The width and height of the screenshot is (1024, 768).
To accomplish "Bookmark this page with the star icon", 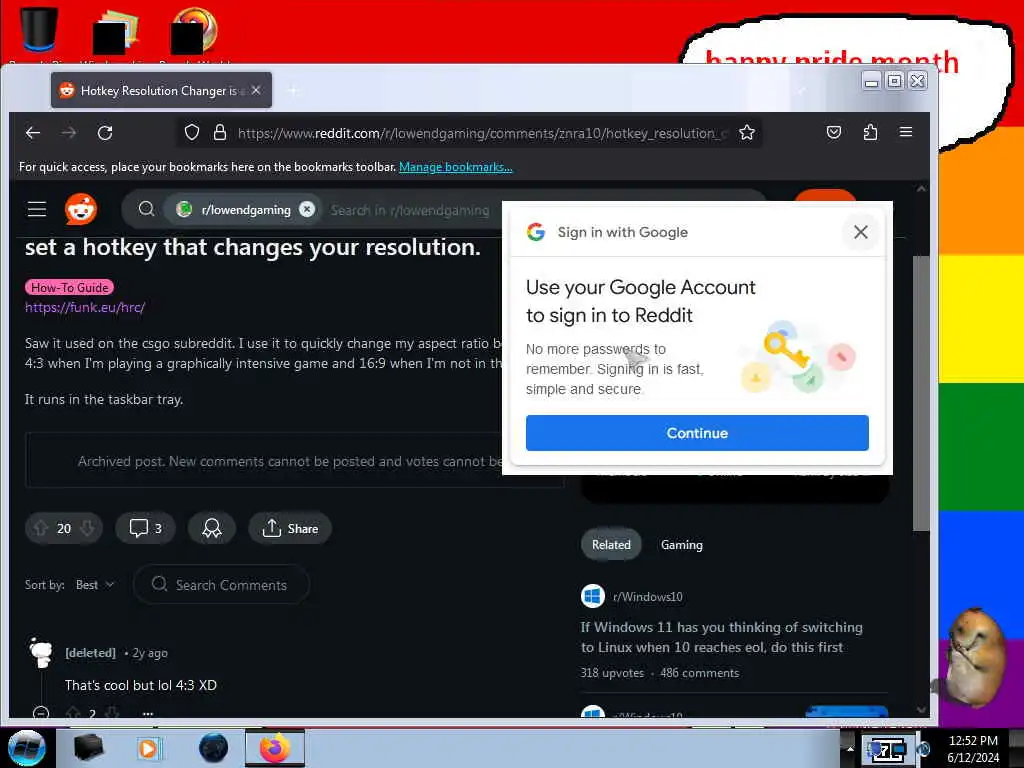I will [746, 133].
